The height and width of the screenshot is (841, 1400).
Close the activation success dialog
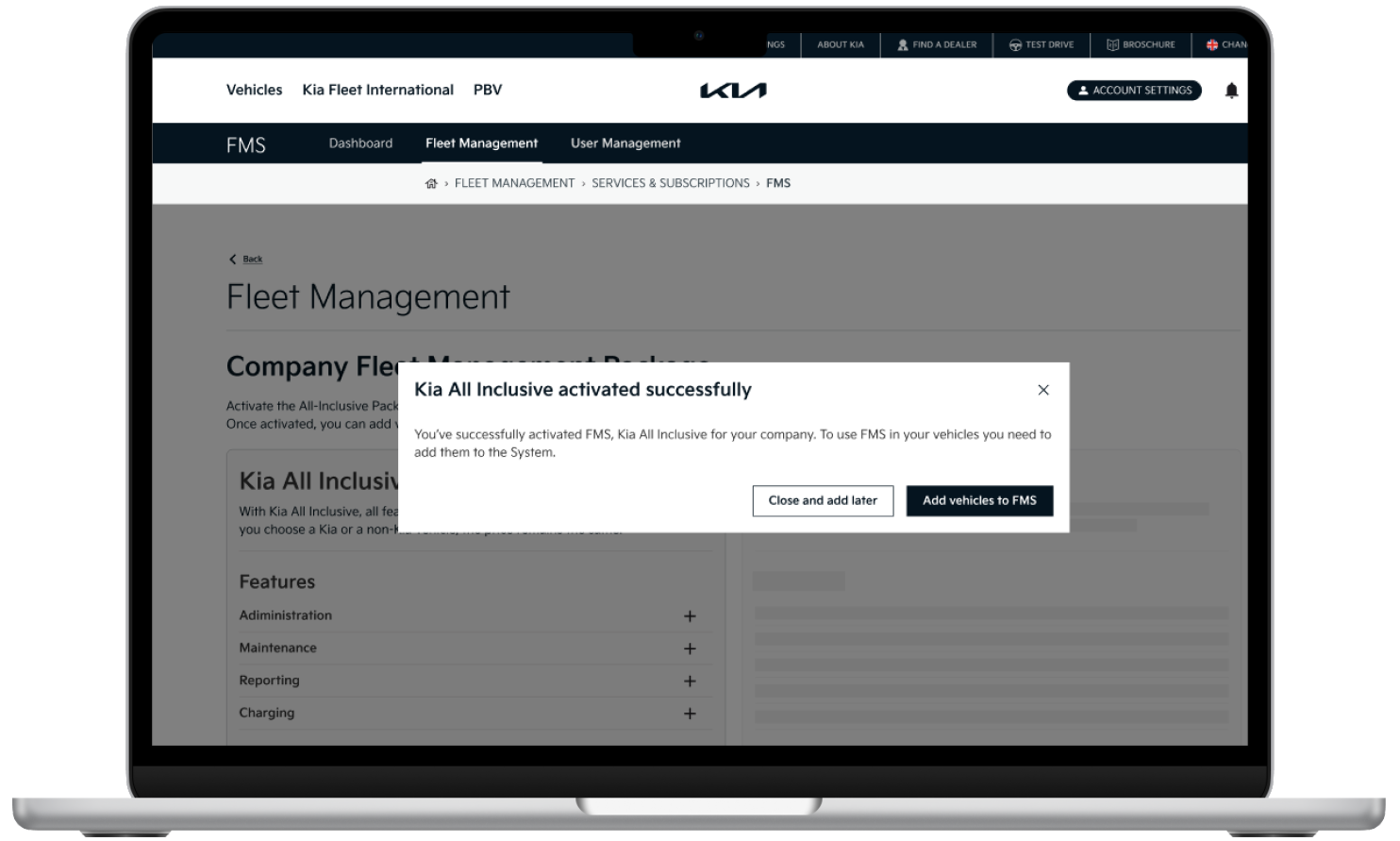[x=1042, y=390]
